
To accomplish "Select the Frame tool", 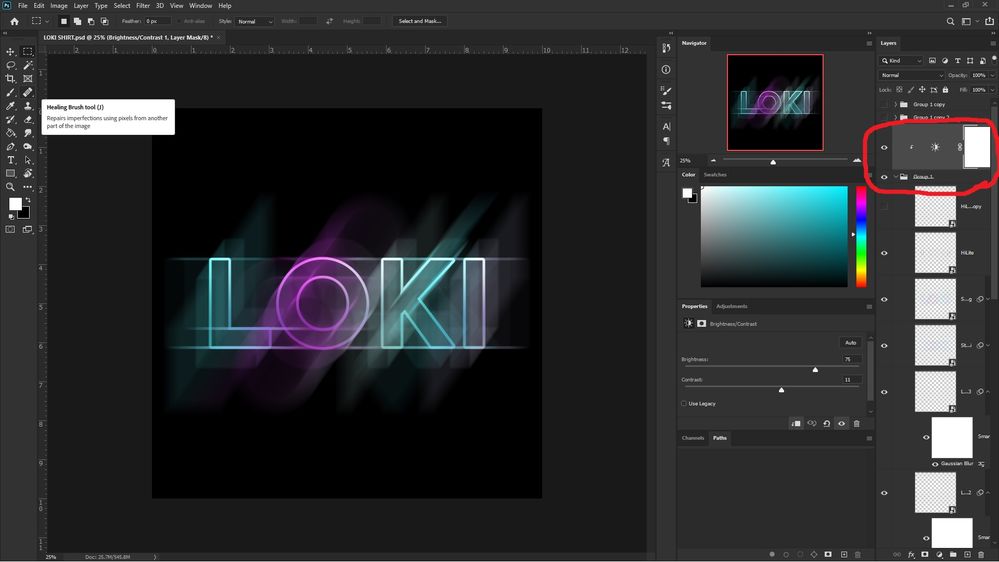I will (x=27, y=78).
